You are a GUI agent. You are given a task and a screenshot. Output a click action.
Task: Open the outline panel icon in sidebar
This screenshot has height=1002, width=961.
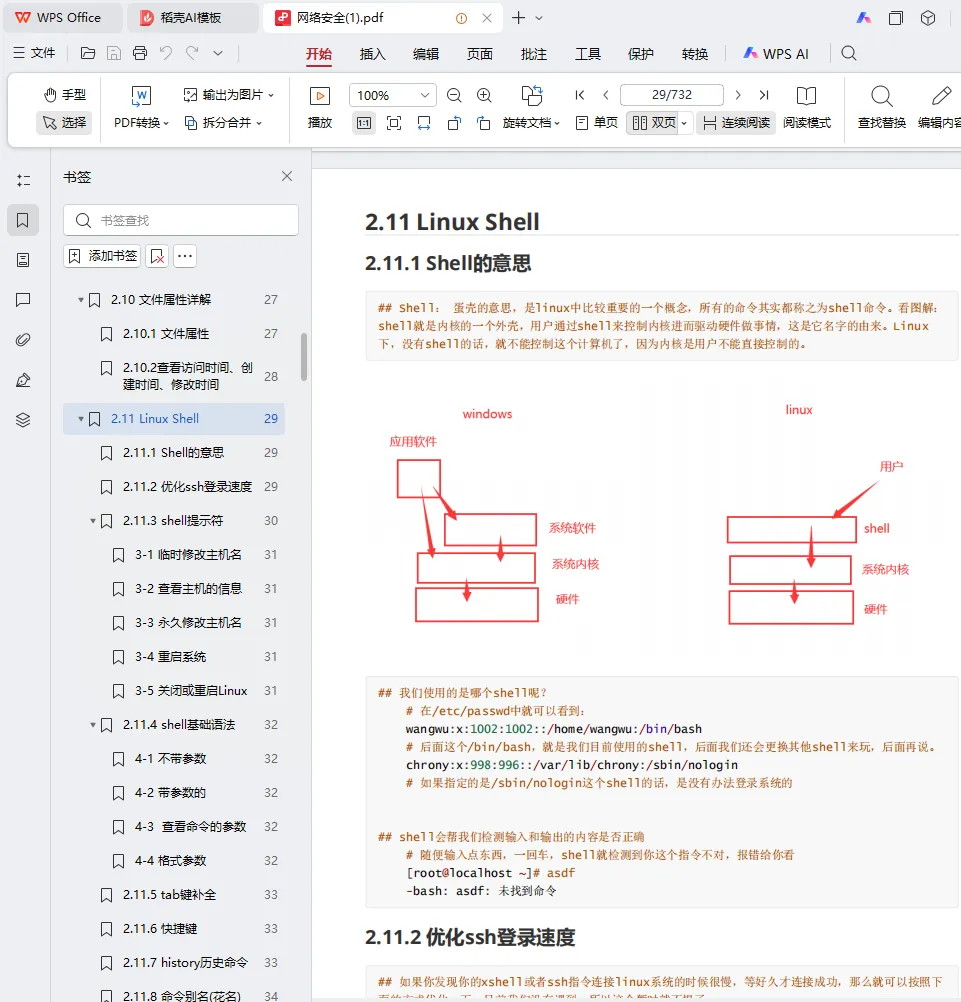[23, 180]
